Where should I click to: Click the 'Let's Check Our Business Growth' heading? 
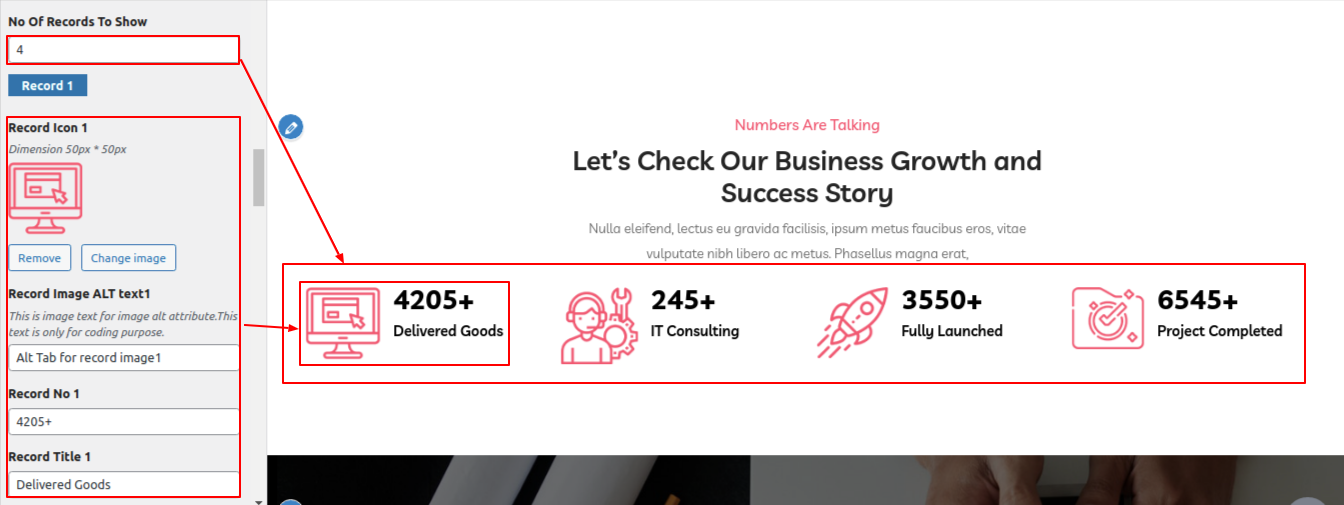(x=807, y=176)
